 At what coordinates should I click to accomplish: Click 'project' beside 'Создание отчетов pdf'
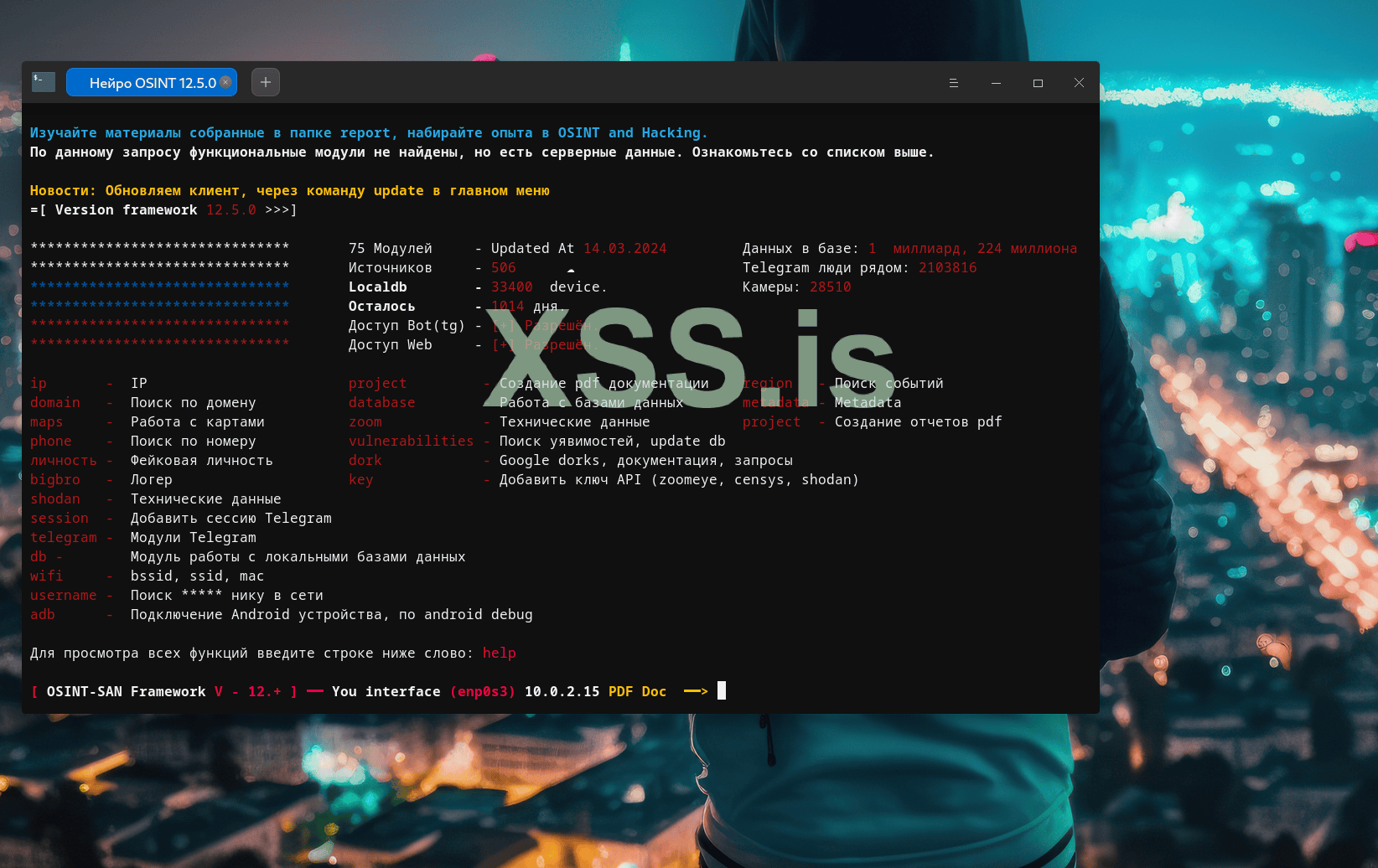[772, 421]
